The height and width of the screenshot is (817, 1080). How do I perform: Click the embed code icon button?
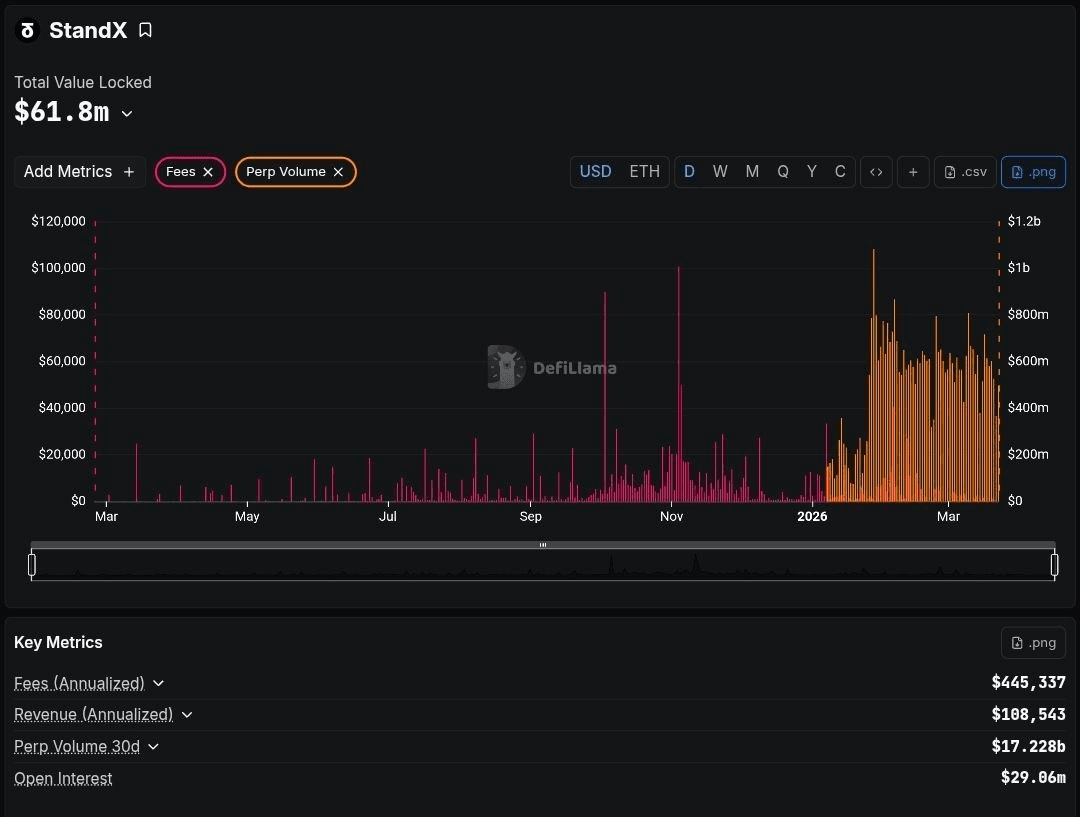(876, 172)
